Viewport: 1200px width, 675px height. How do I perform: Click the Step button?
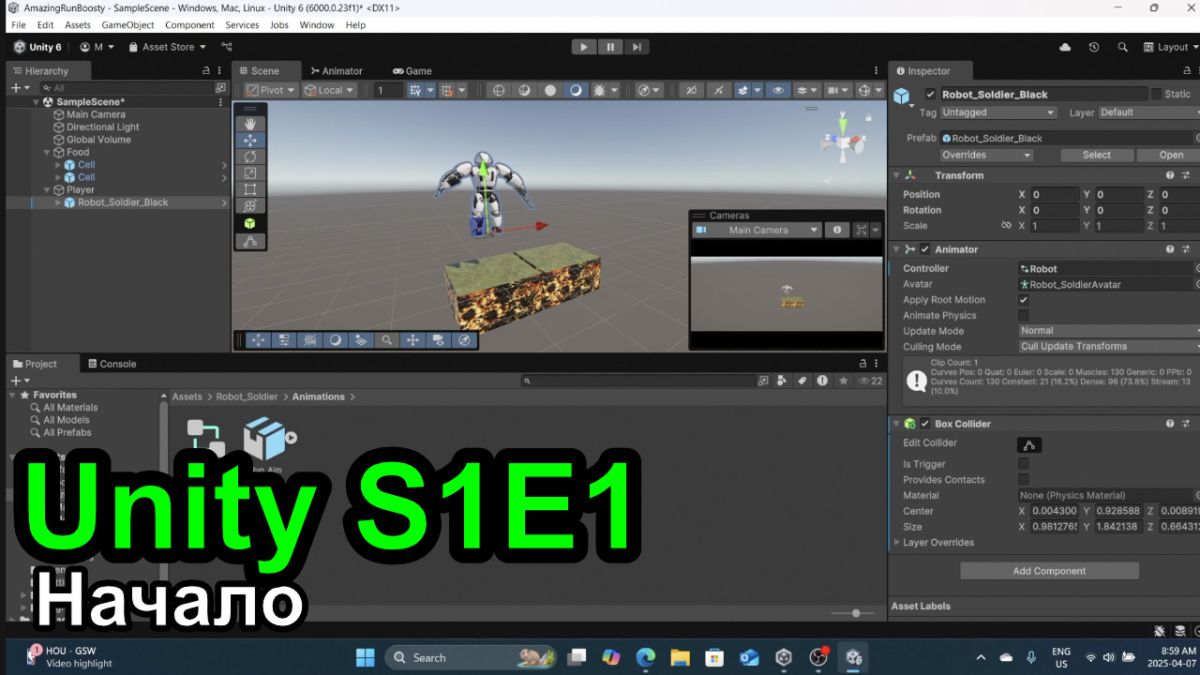pyautogui.click(x=636, y=47)
